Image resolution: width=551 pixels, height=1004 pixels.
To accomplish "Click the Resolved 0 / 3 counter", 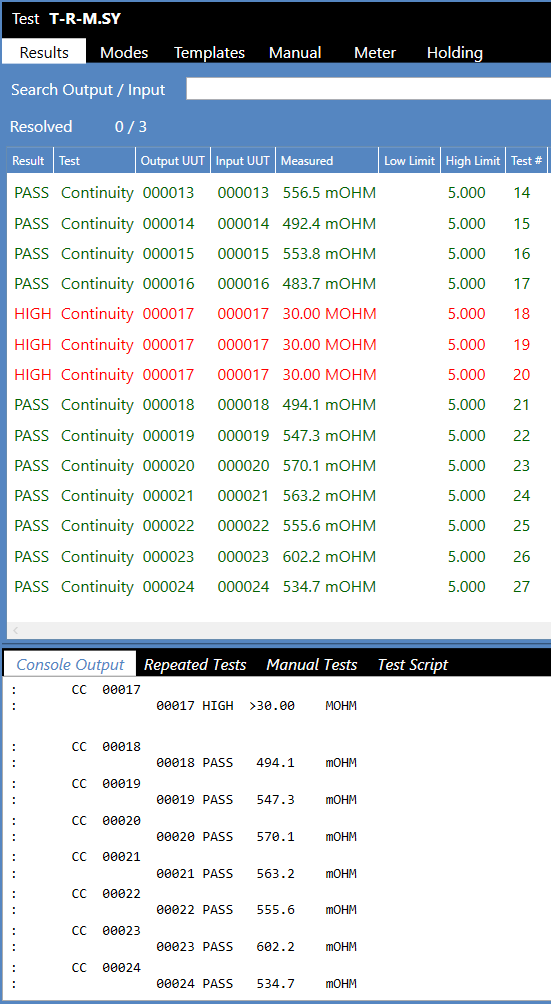I will click(78, 127).
